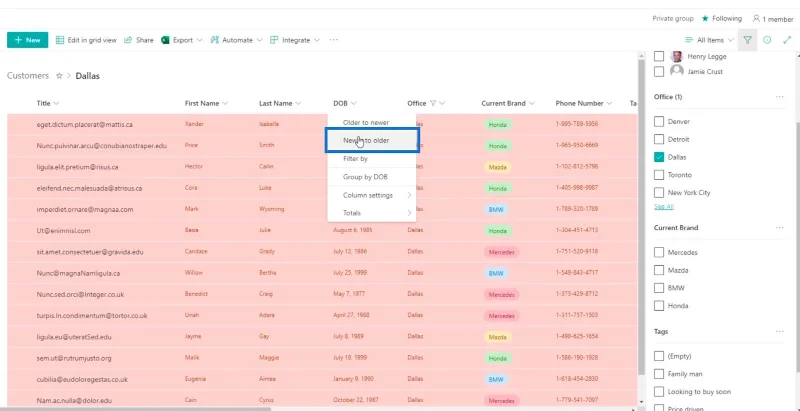Check the Mazda brand filter
Screen dimensions: 800x411
point(659,270)
